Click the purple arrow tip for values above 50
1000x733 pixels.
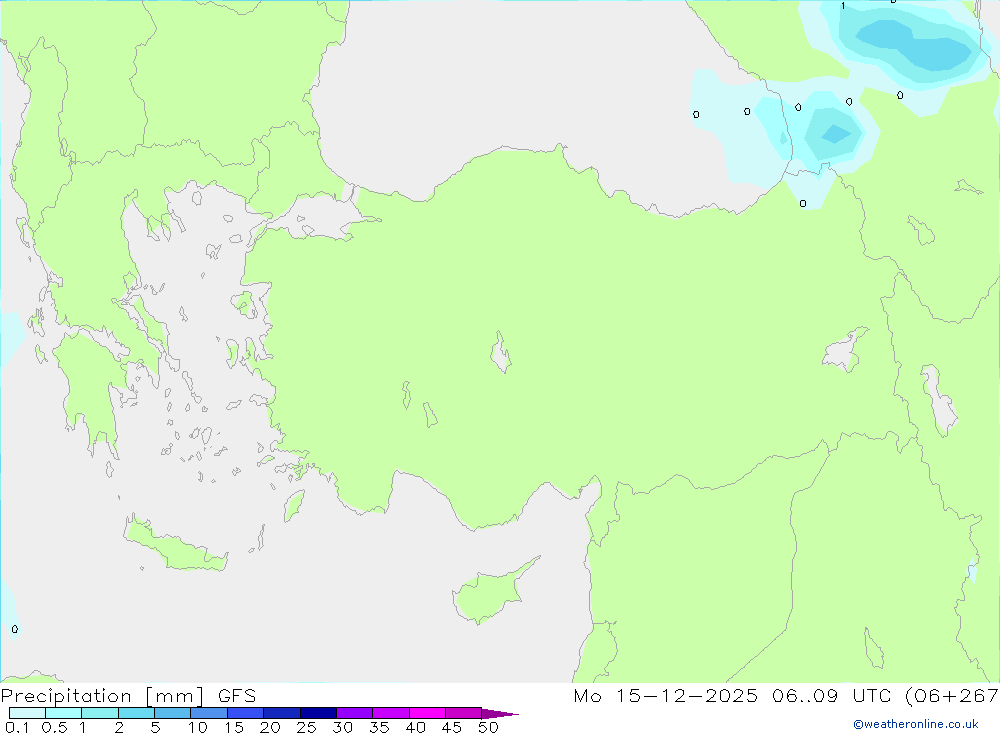click(500, 714)
